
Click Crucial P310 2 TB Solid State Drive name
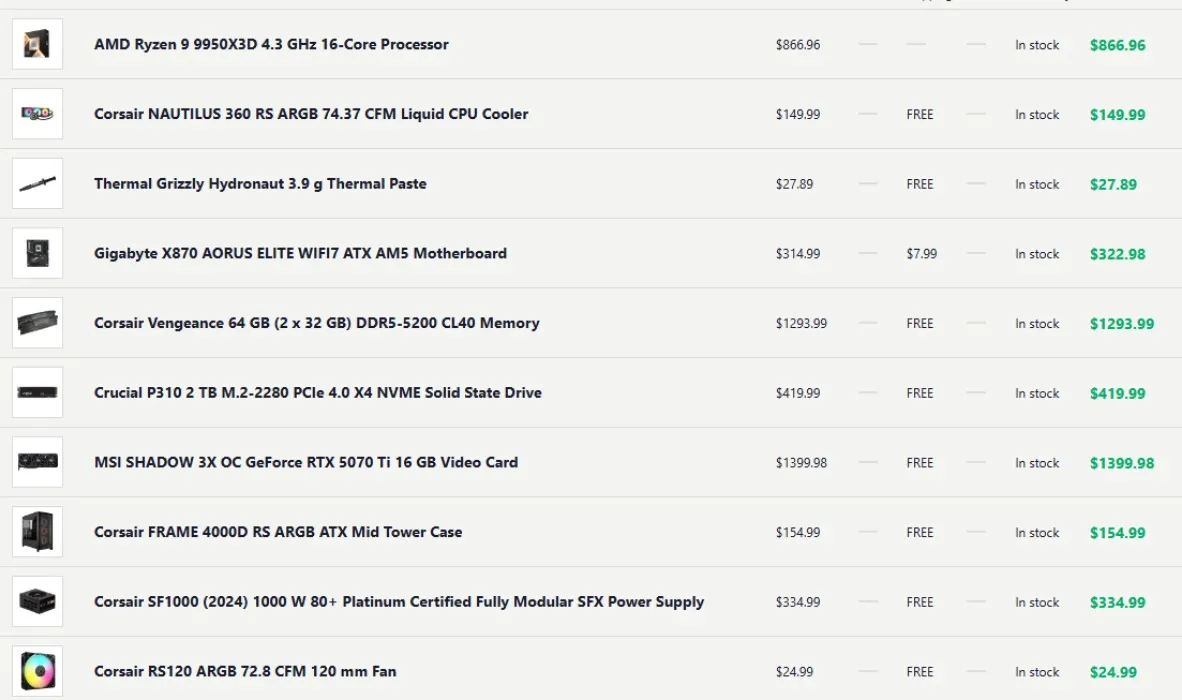tap(318, 393)
